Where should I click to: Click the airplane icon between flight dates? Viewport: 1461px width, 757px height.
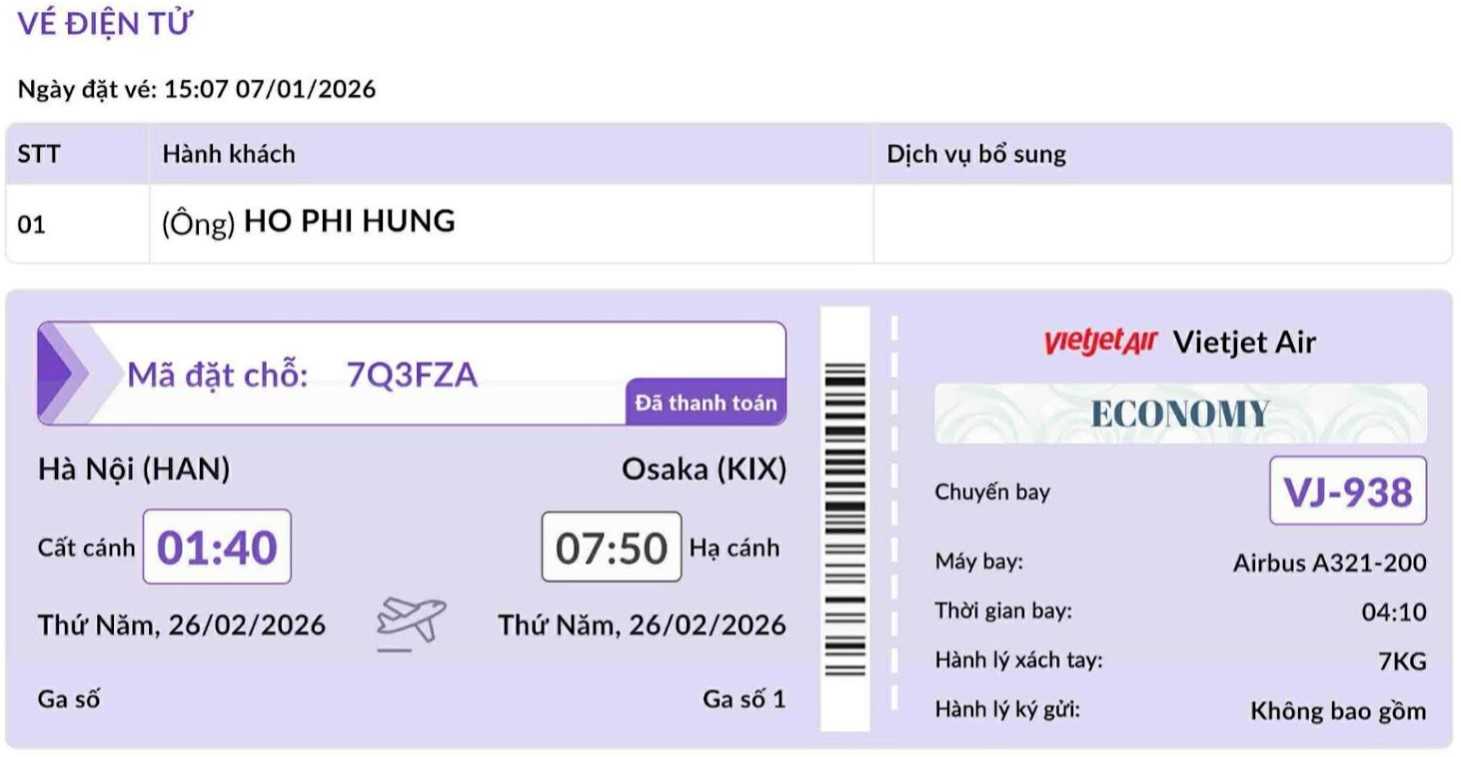(x=410, y=623)
